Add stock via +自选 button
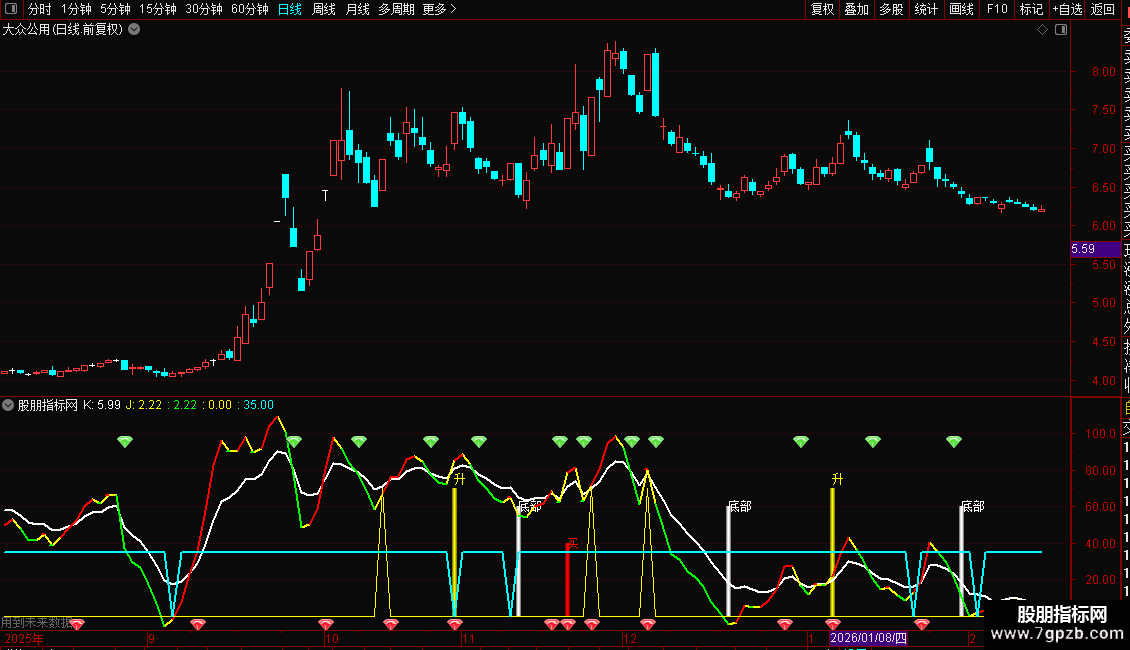This screenshot has width=1130, height=650. (1067, 10)
